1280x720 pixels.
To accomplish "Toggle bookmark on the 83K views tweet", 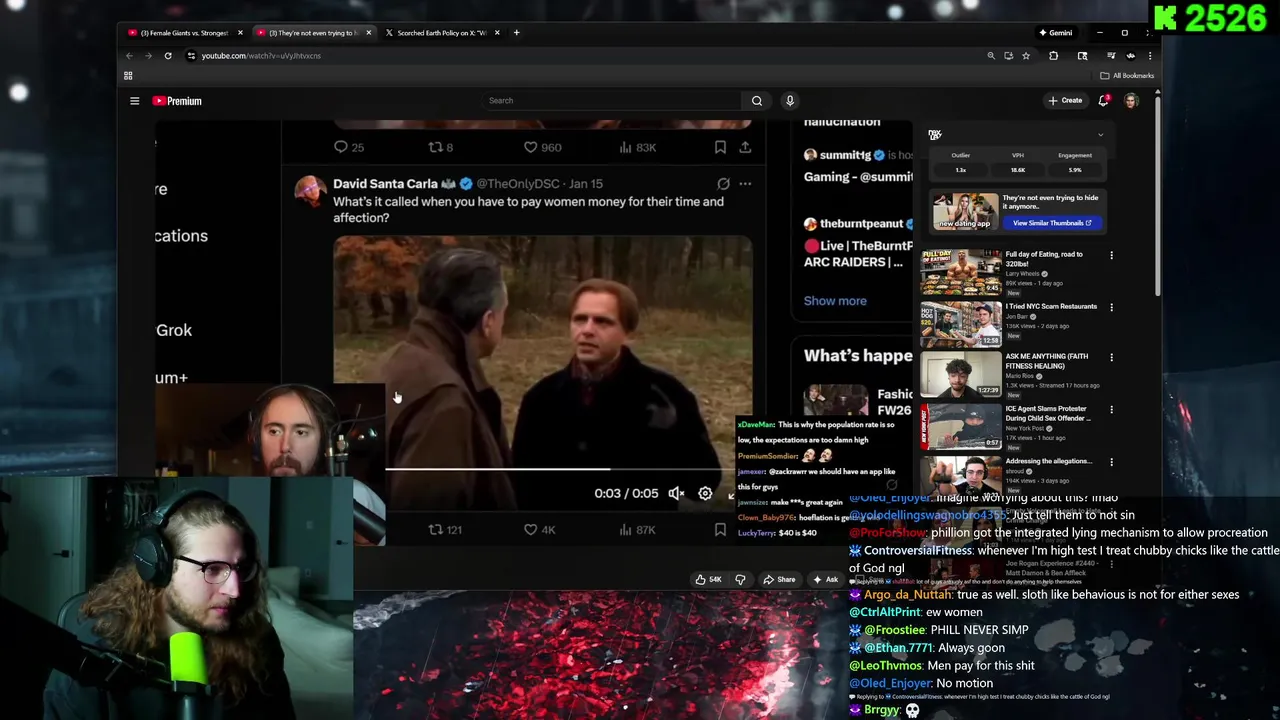I will click(720, 147).
